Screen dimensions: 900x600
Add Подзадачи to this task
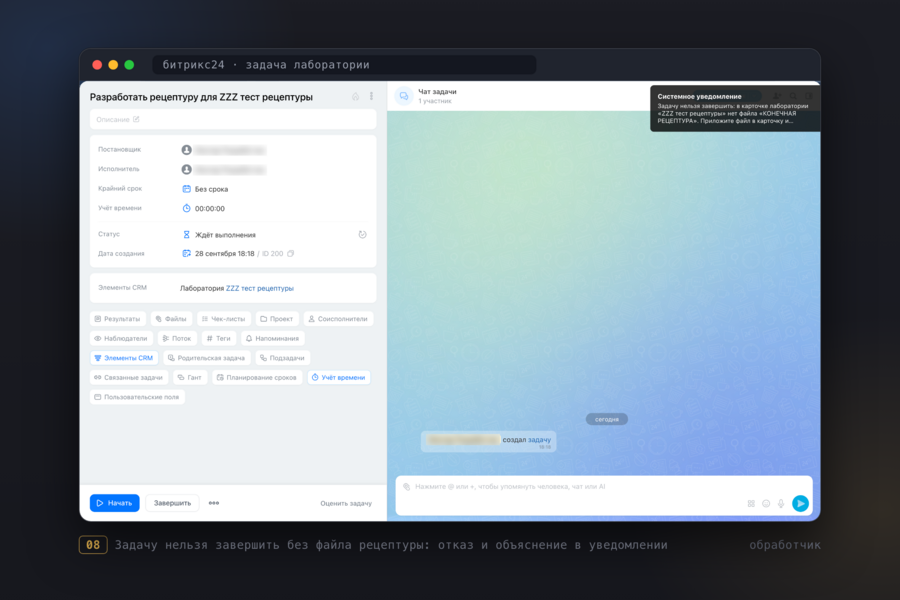pos(282,358)
